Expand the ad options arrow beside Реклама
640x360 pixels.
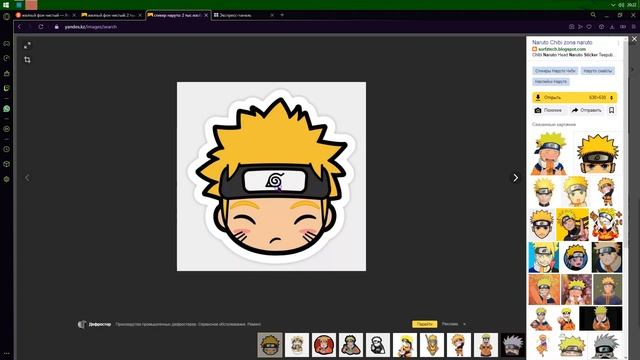click(x=464, y=324)
